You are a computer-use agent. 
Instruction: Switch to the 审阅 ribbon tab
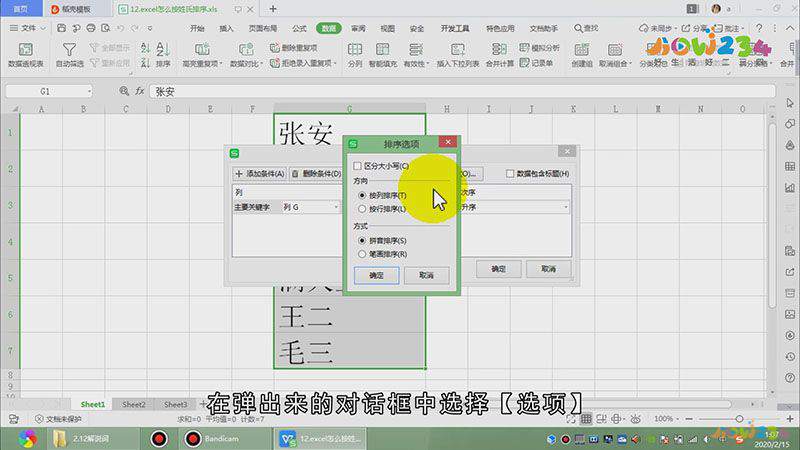pos(358,28)
